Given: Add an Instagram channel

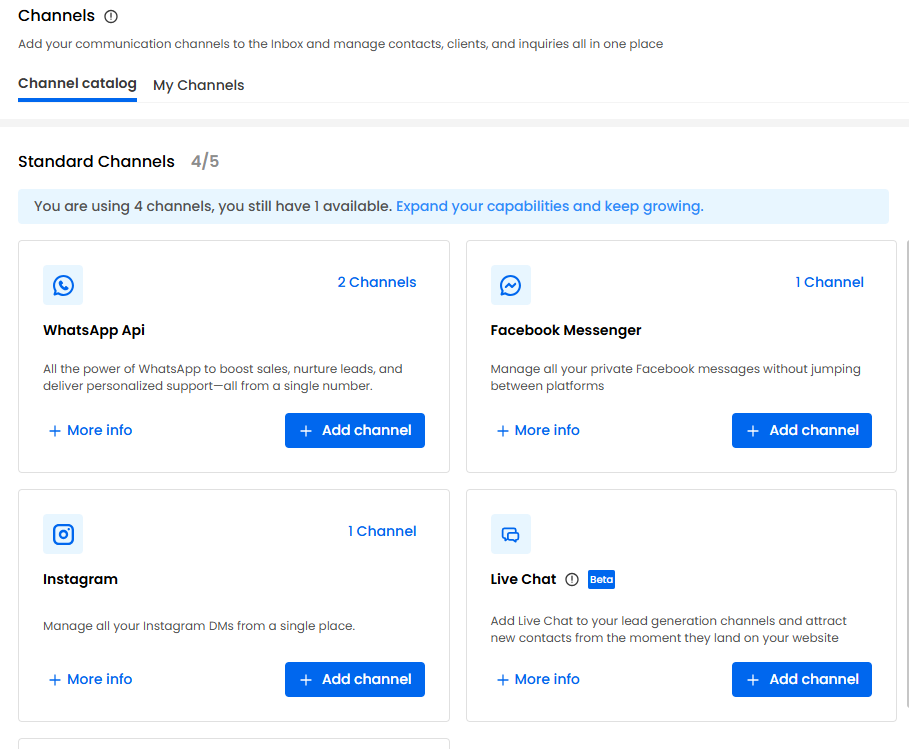Looking at the screenshot, I should point(355,679).
